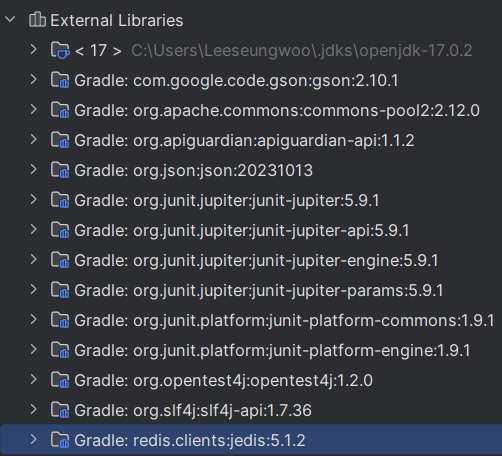Expand the junit-platform-commons:1.9.1 node

click(33, 320)
